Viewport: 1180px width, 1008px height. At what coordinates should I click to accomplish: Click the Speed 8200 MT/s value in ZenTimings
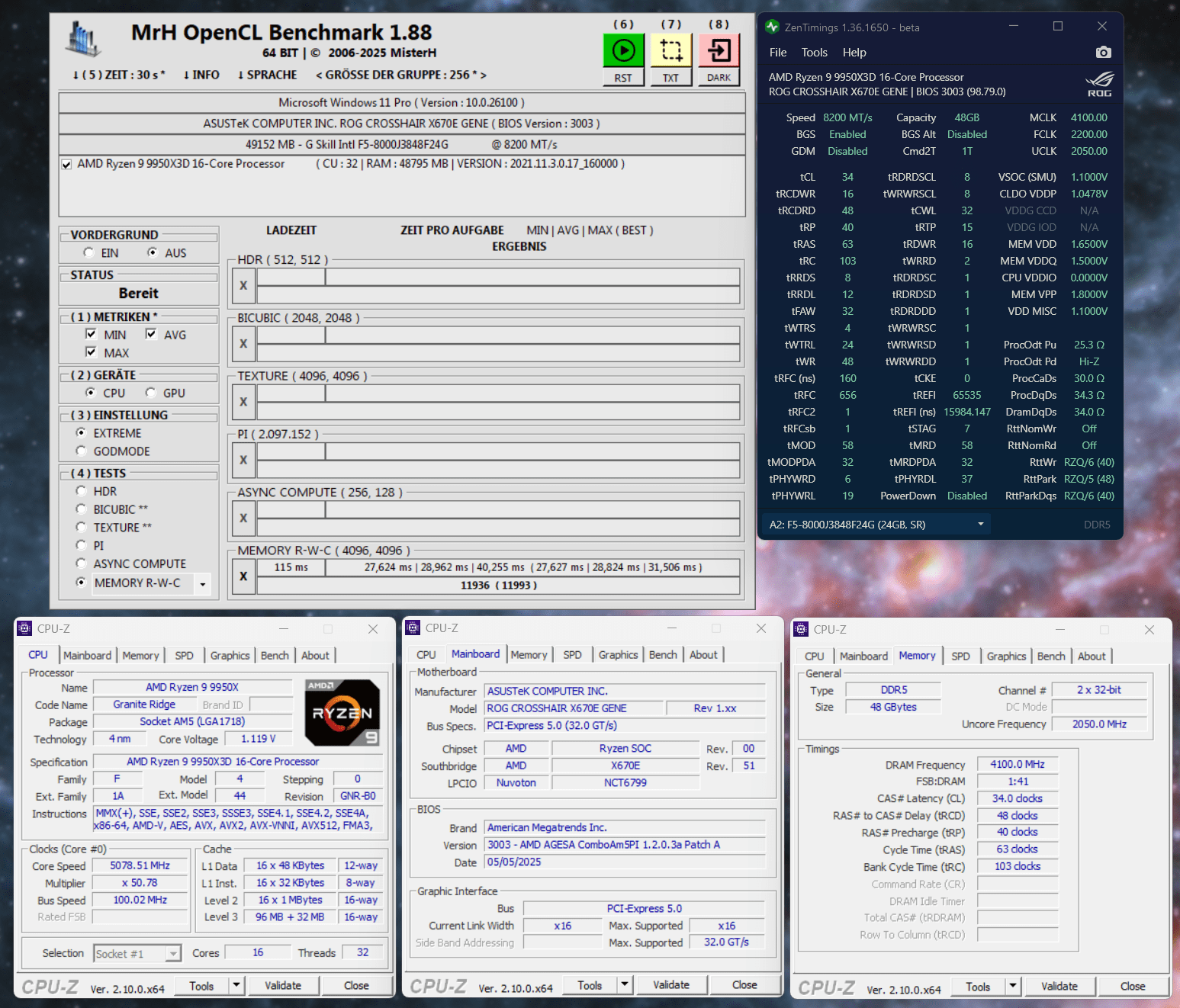tap(847, 117)
